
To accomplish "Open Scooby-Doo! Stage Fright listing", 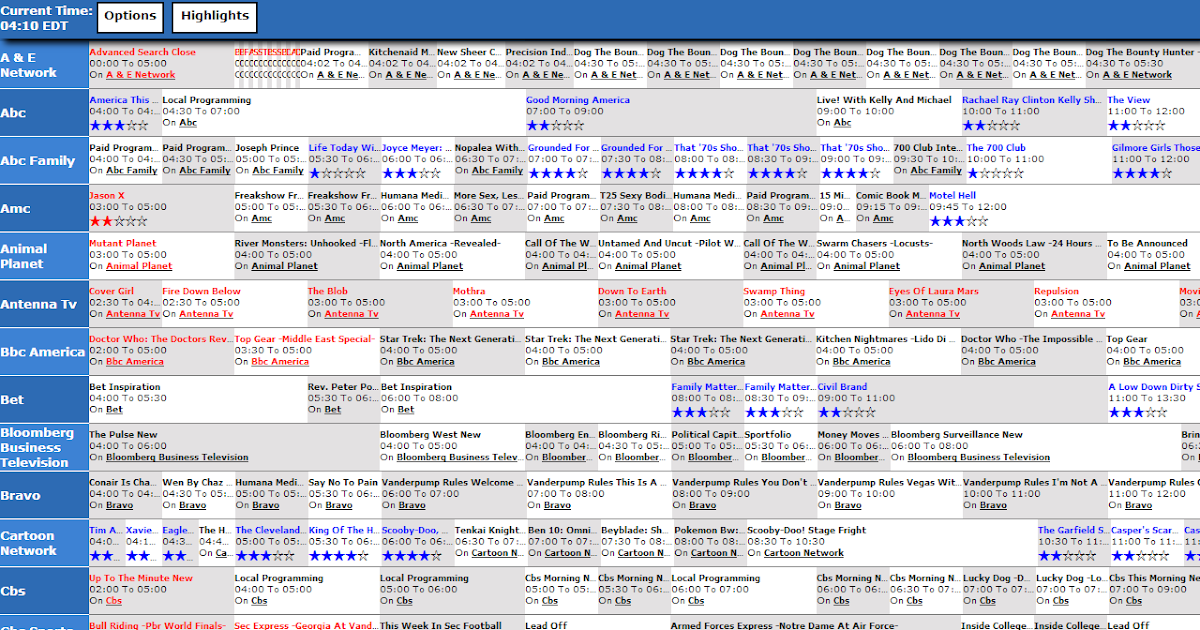I will click(807, 530).
